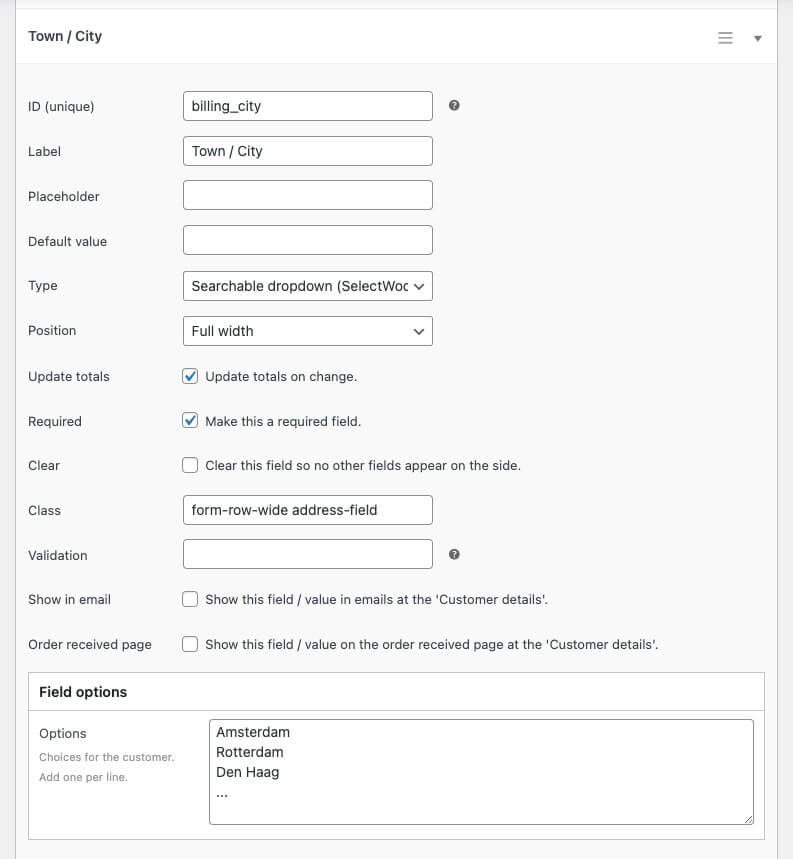The image size is (793, 859).
Task: Collapse the Town / City panel arrow
Action: point(758,38)
